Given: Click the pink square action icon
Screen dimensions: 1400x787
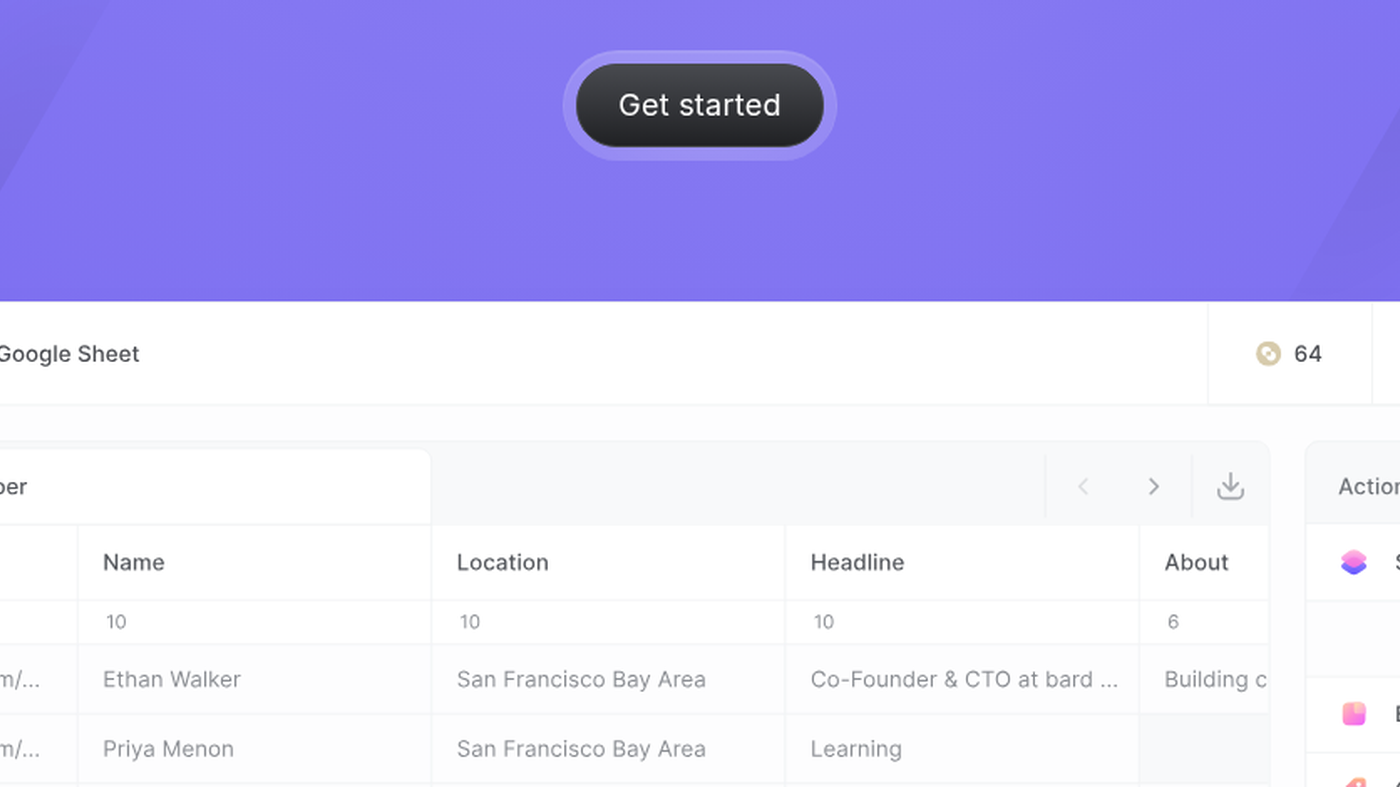Looking at the screenshot, I should point(1354,714).
